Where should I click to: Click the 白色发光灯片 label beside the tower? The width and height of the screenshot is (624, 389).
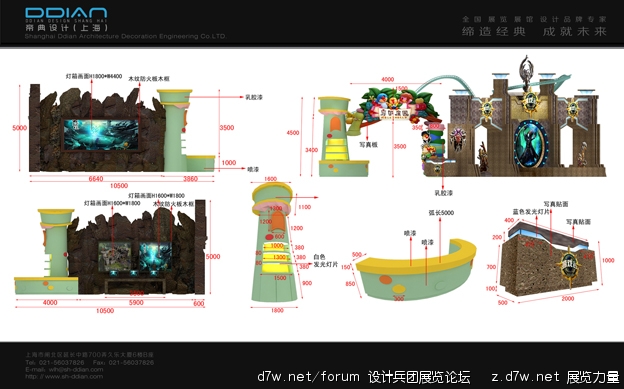tap(326, 261)
